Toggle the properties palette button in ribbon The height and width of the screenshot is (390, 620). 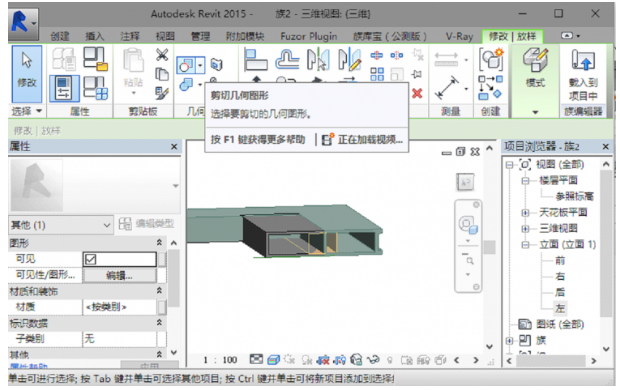tap(64, 88)
